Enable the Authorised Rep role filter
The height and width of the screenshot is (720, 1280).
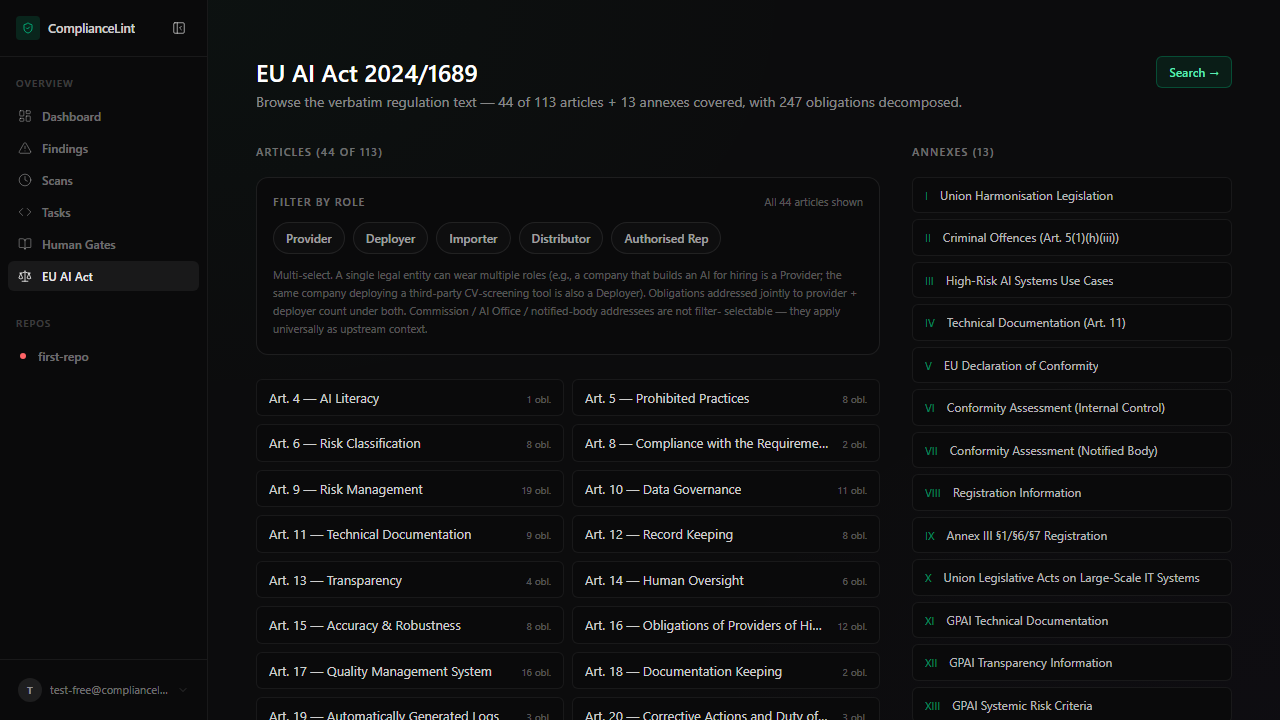pyautogui.click(x=666, y=239)
